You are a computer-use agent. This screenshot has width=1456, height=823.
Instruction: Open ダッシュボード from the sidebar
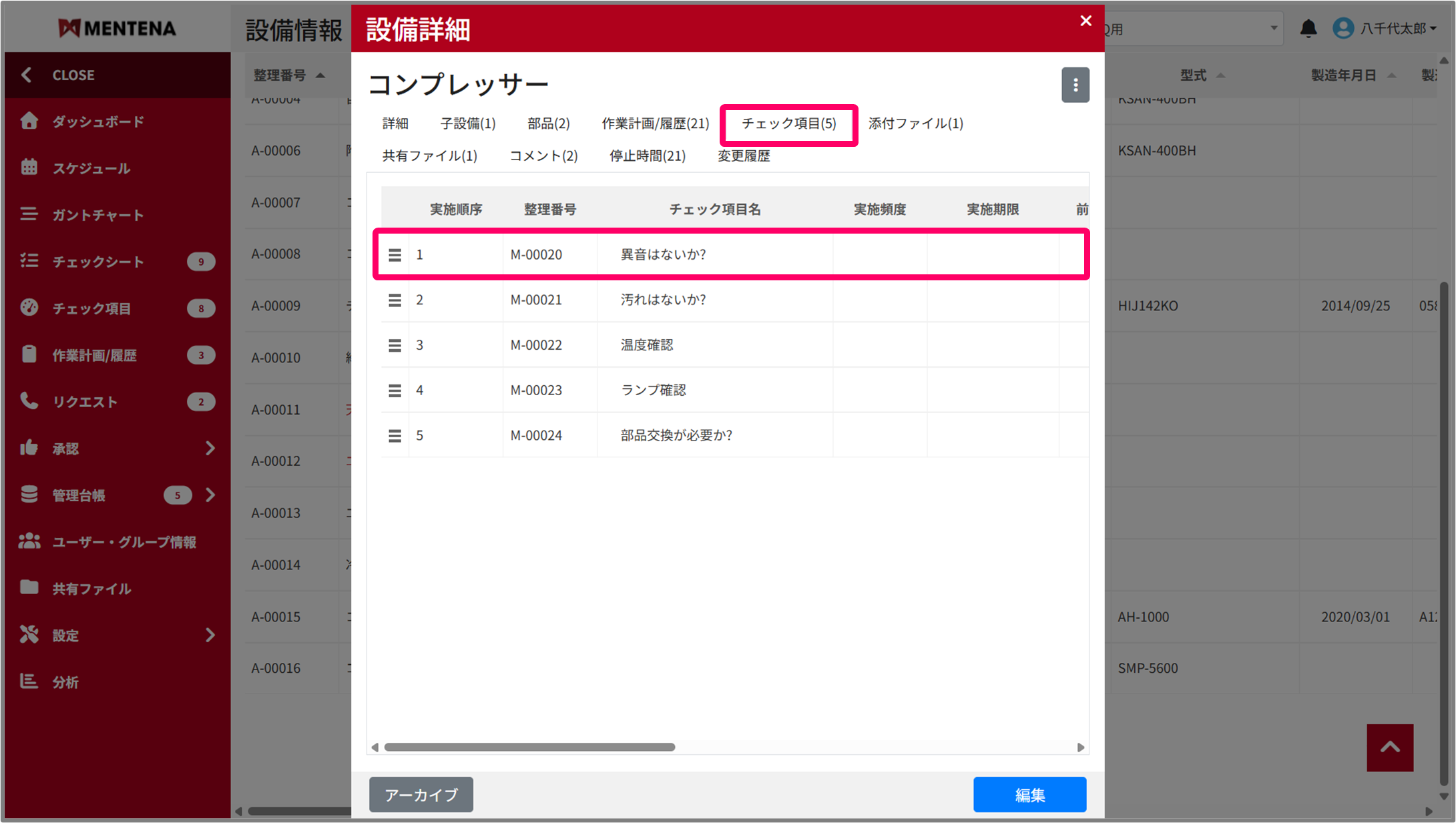pos(97,121)
